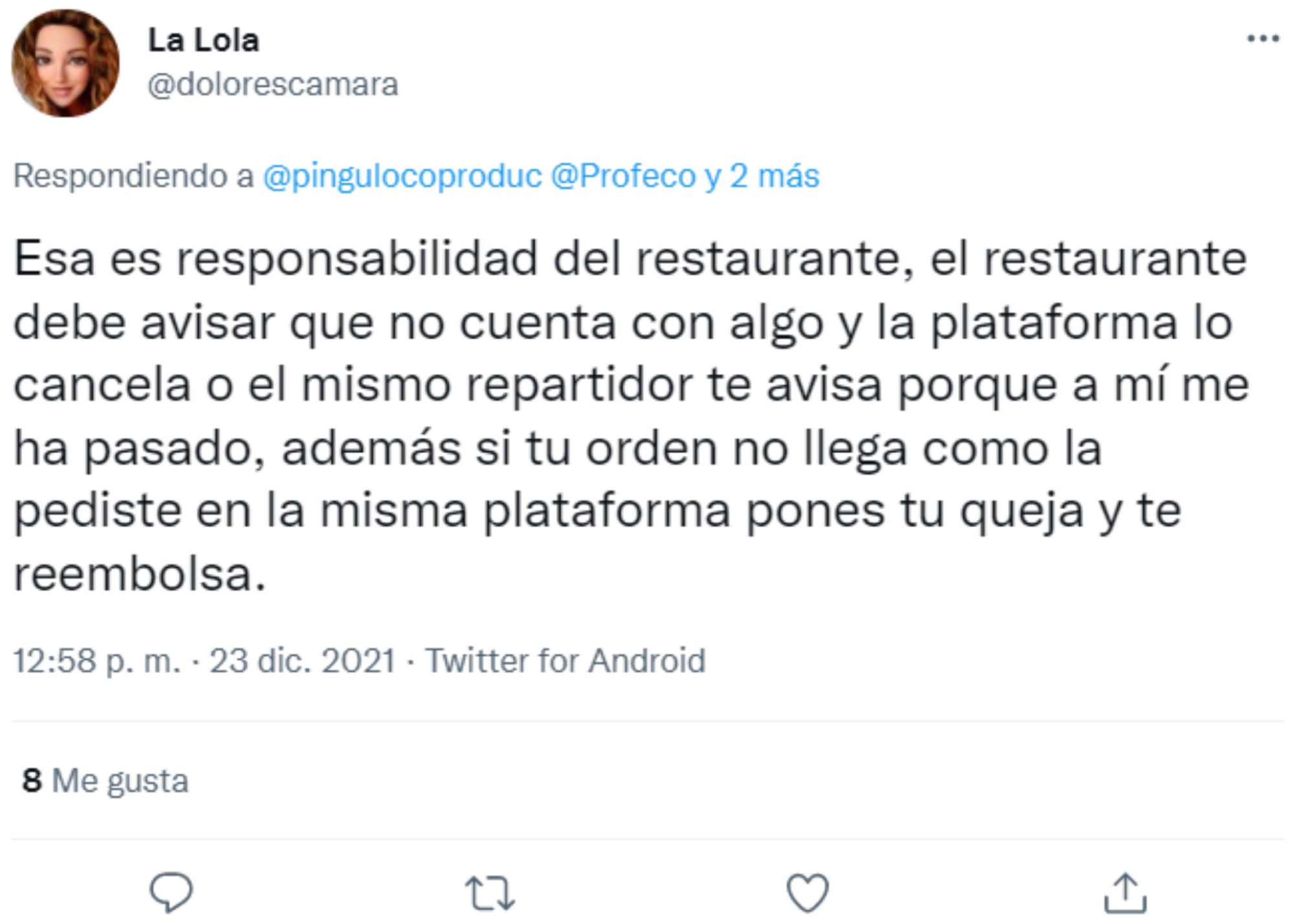Image resolution: width=1294 pixels, height=924 pixels.
Task: Click the word 'reembolsa.' ending the tweet
Action: tap(140, 575)
